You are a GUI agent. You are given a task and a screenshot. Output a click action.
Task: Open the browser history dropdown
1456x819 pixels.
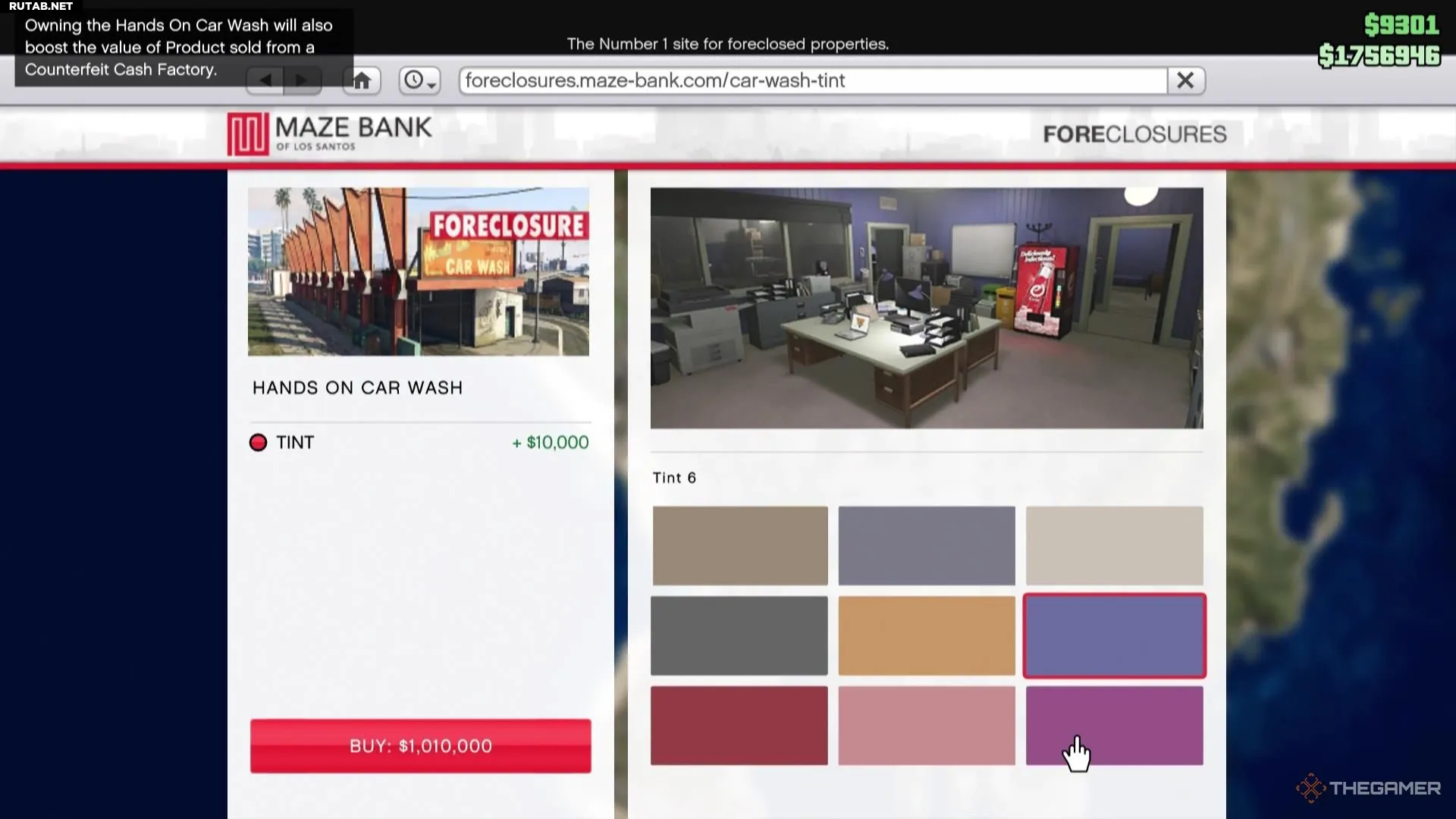pyautogui.click(x=419, y=80)
